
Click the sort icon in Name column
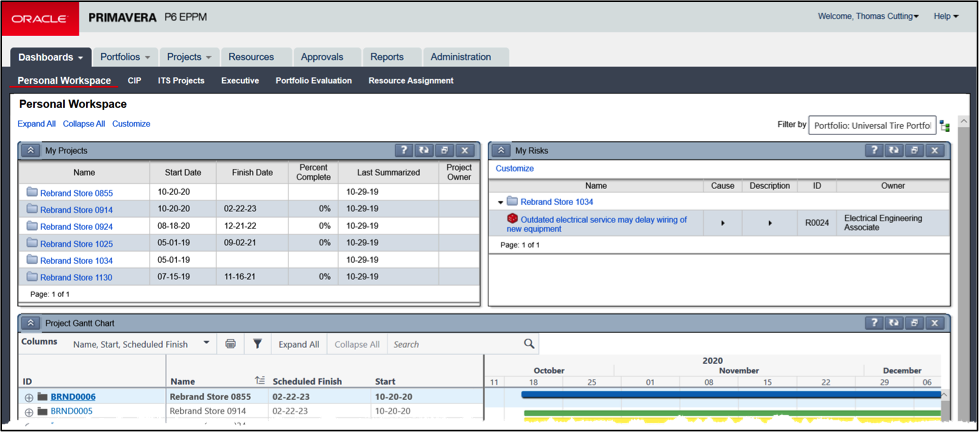[260, 380]
